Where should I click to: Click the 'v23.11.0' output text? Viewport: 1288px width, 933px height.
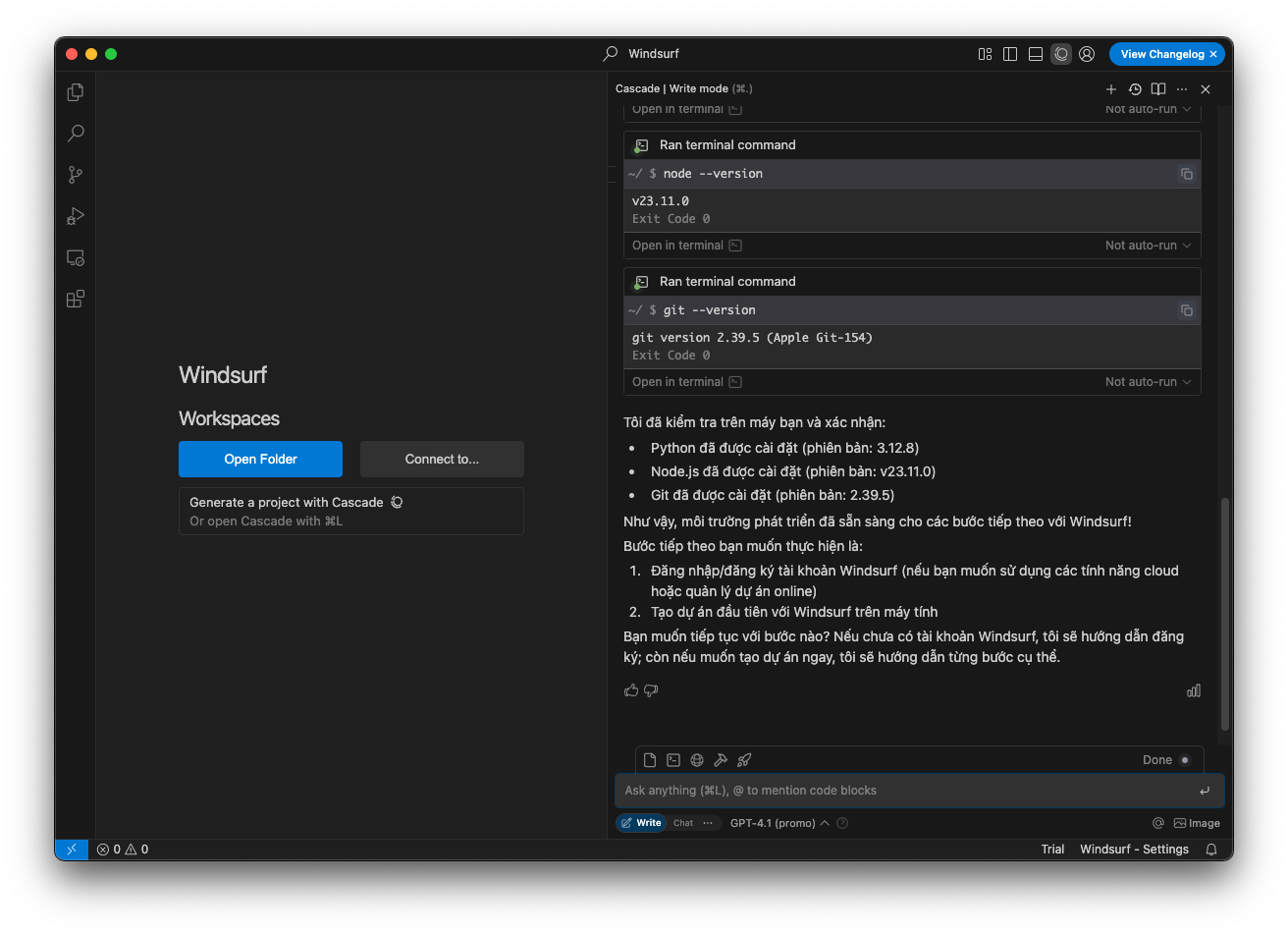tap(661, 201)
